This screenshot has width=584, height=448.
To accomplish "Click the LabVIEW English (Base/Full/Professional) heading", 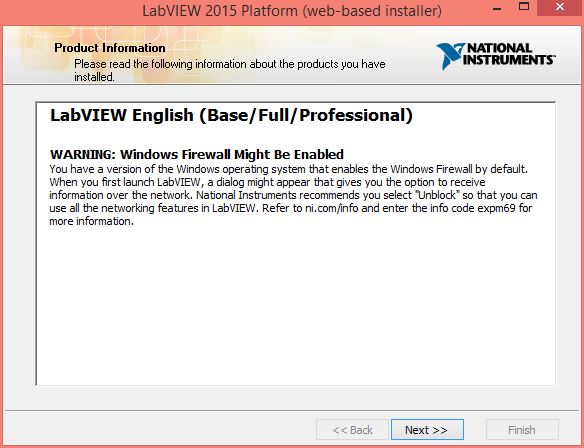I will (x=231, y=115).
